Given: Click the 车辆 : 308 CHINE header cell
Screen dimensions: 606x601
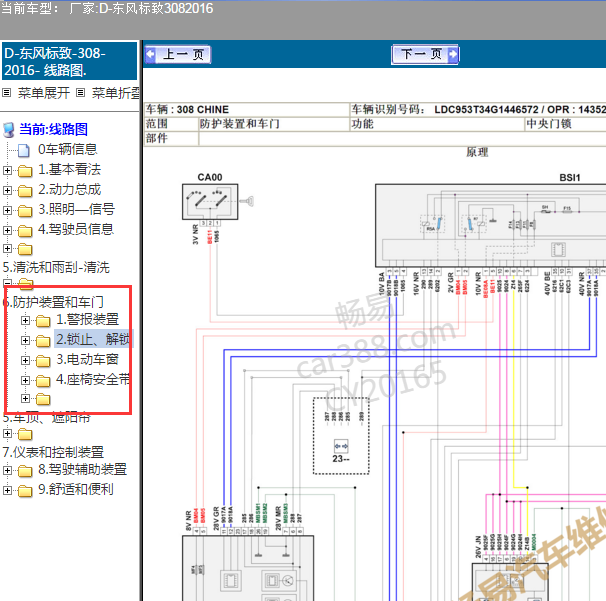Looking at the screenshot, I should click(247, 109).
